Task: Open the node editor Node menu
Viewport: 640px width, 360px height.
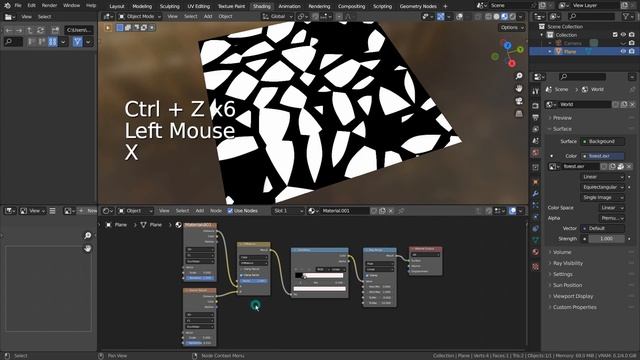Action: coord(216,211)
